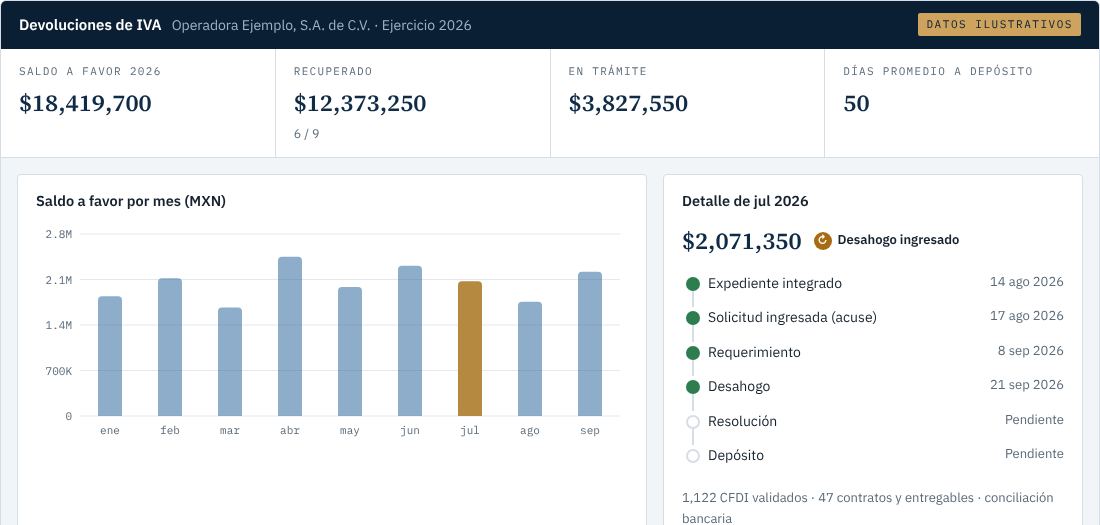Select the mar bar in chart
Viewport: 1100px width, 525px height.
229,361
